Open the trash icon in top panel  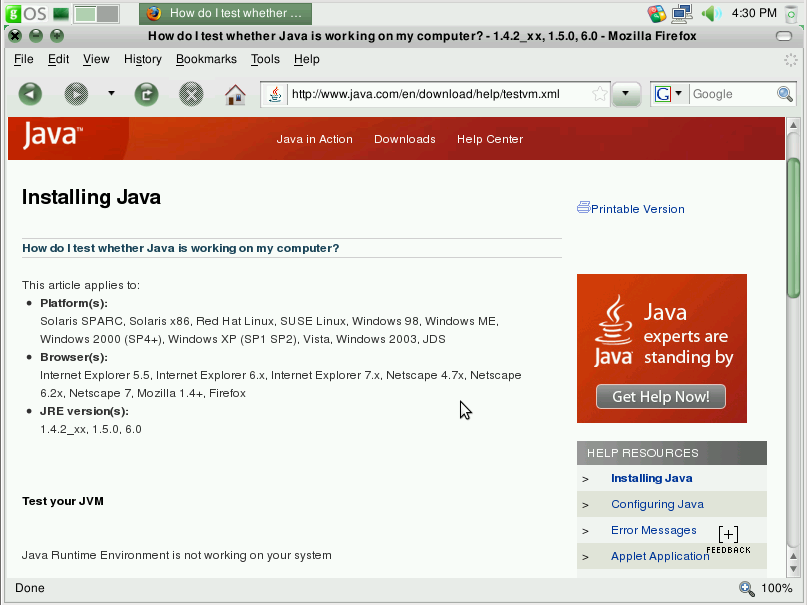pos(791,13)
